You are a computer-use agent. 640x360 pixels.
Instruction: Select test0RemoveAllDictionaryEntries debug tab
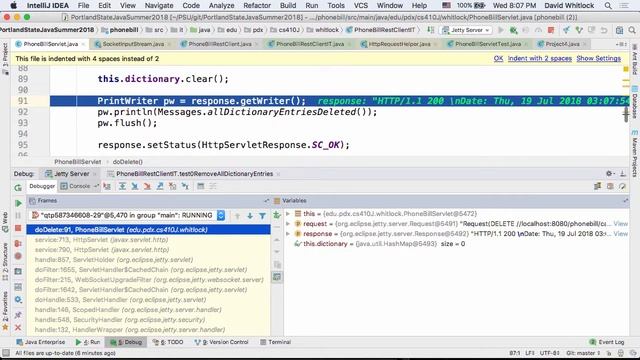[194, 174]
